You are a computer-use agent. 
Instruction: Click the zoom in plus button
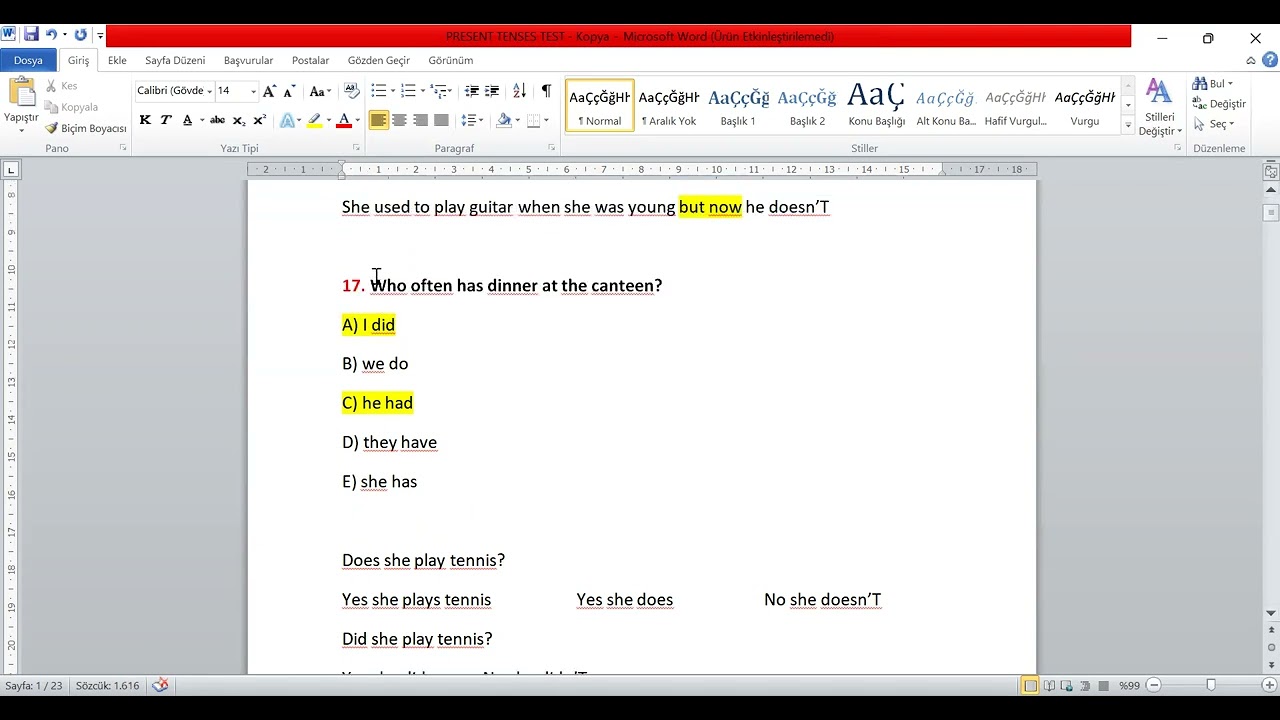coord(1269,686)
